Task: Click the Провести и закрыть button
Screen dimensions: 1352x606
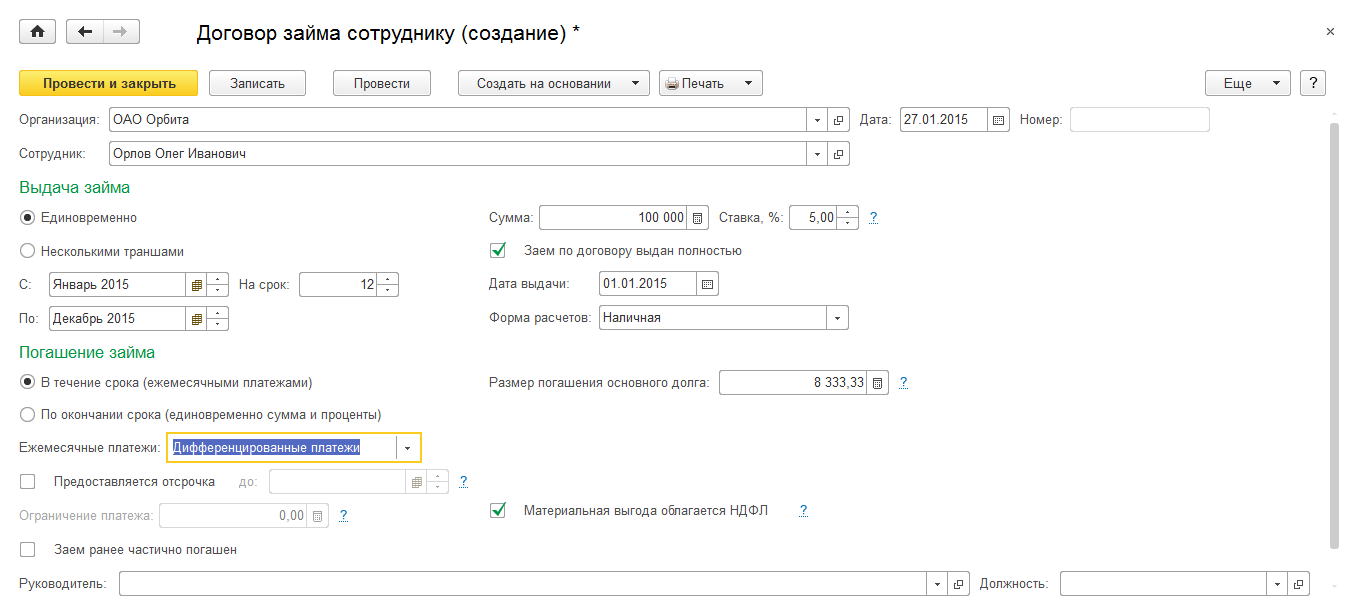Action: [109, 83]
